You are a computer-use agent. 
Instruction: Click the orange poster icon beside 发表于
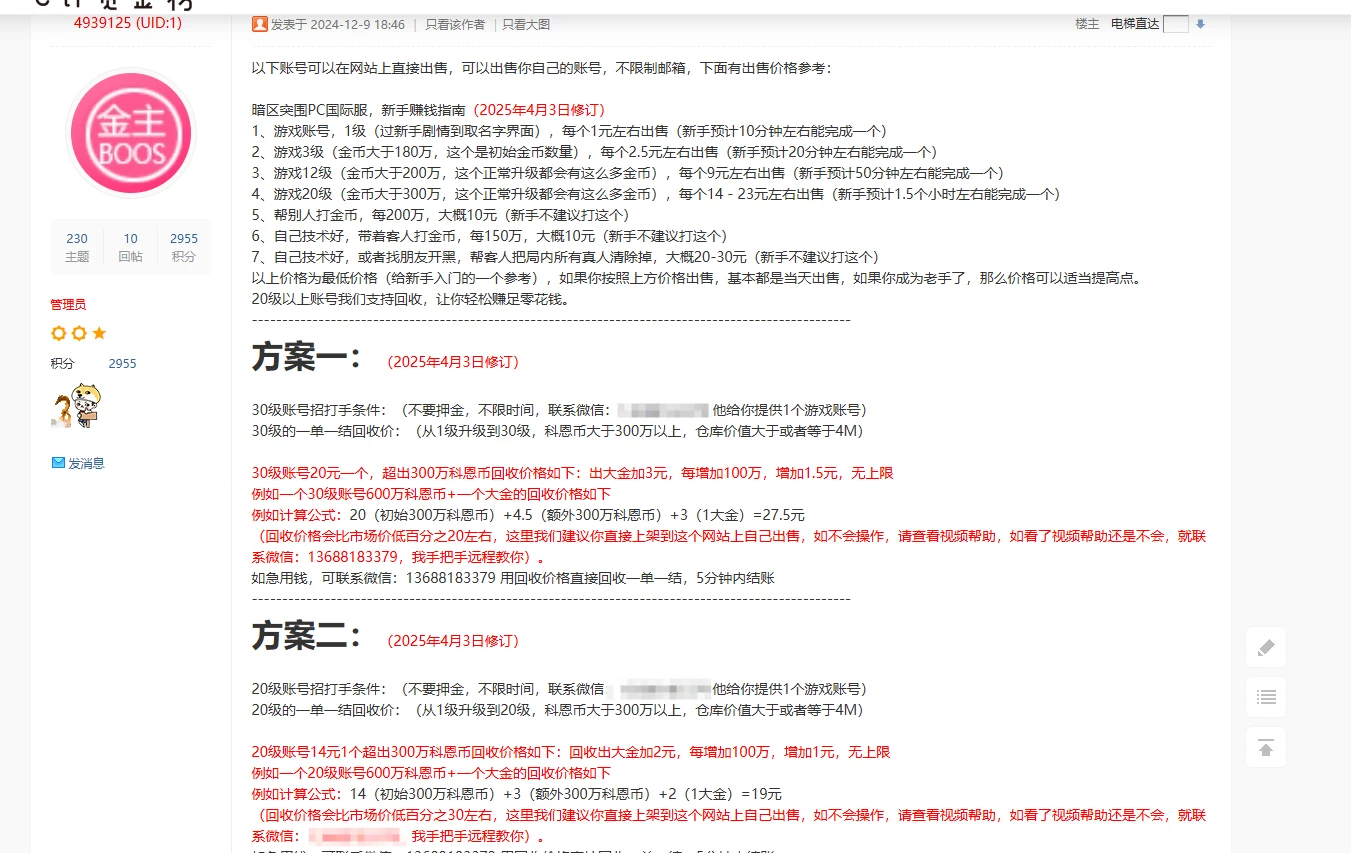(260, 24)
